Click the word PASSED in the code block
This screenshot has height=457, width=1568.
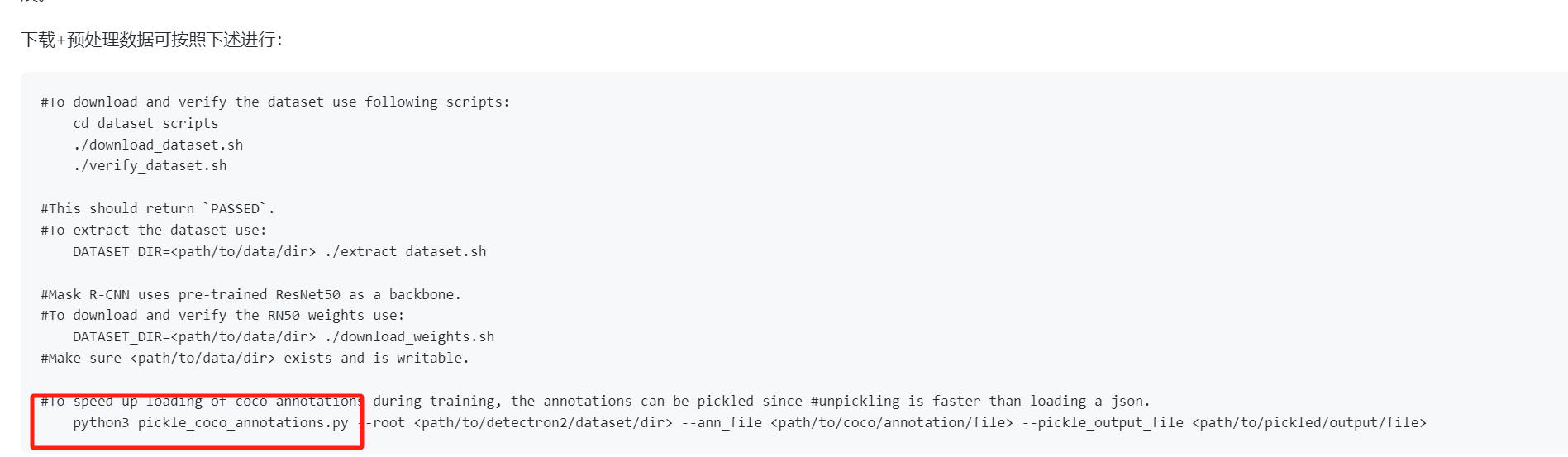(235, 208)
